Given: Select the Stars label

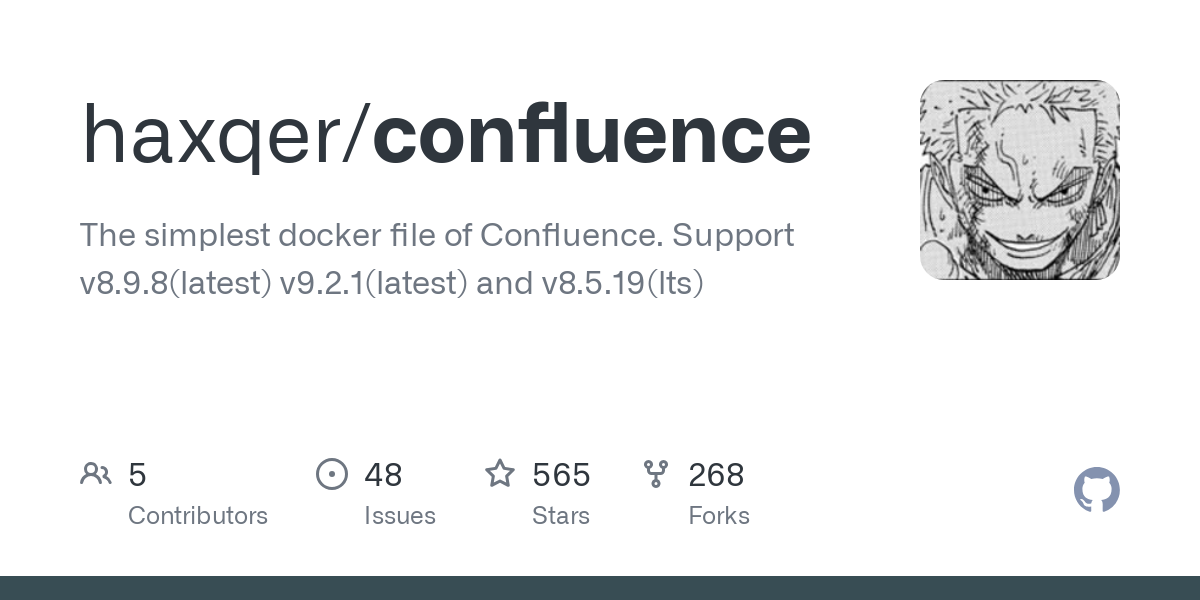Looking at the screenshot, I should (561, 516).
